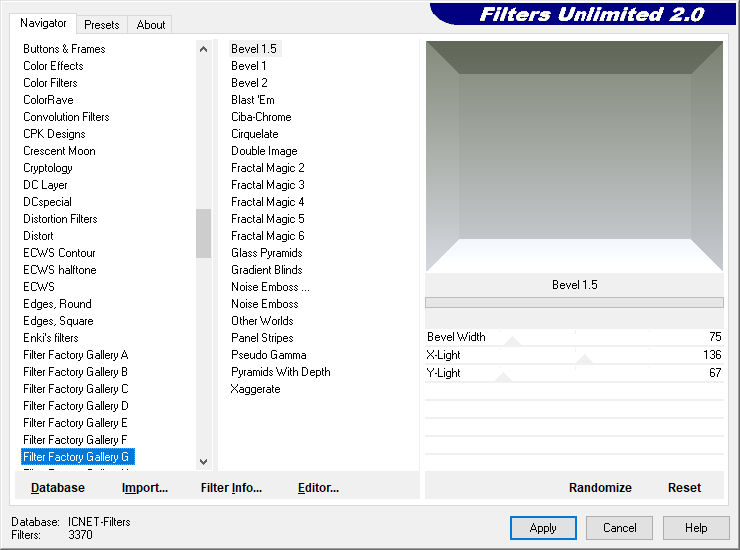Choose the Other Worlds filter
The width and height of the screenshot is (740, 550).
point(262,321)
